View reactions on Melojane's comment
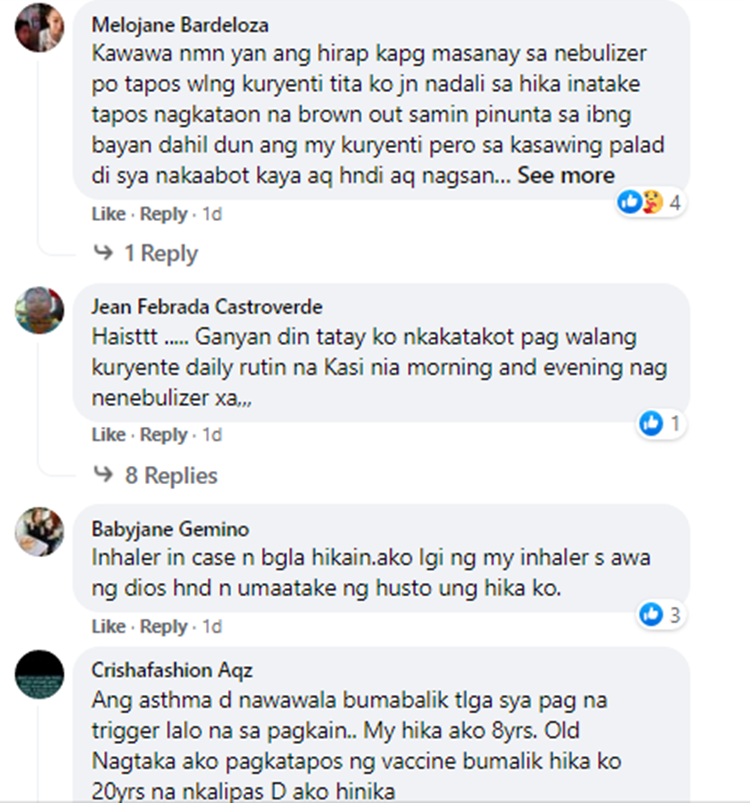The image size is (750, 803). (x=650, y=203)
